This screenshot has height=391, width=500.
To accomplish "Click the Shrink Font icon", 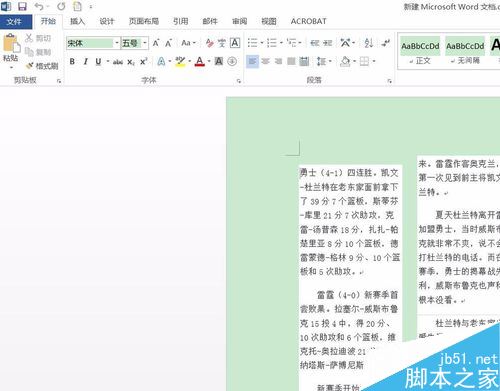I will pyautogui.click(x=168, y=43).
